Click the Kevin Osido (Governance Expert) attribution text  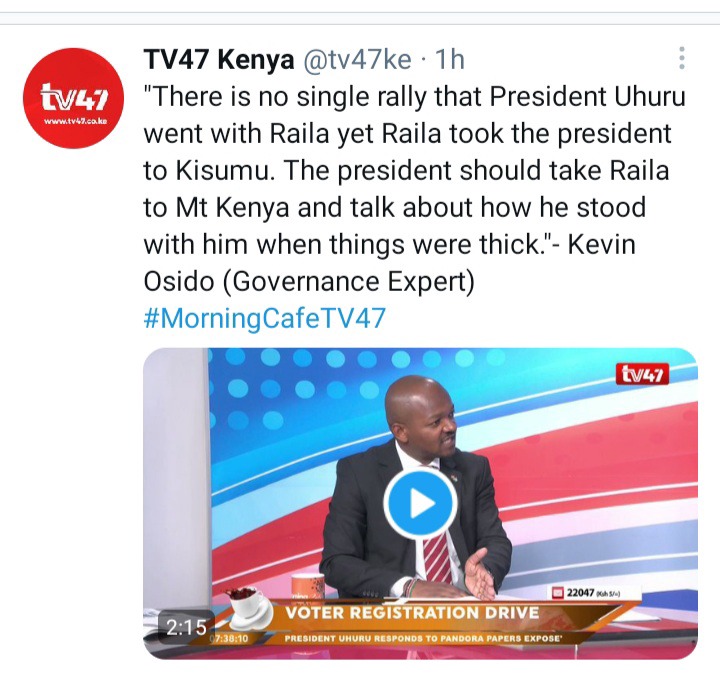389,263
